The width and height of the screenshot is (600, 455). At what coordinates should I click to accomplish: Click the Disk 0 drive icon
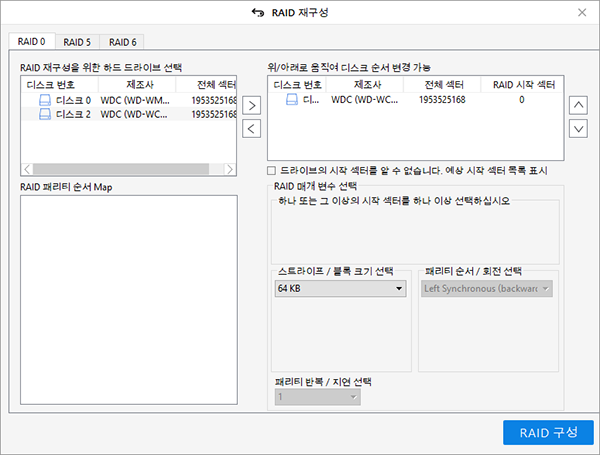[x=45, y=100]
